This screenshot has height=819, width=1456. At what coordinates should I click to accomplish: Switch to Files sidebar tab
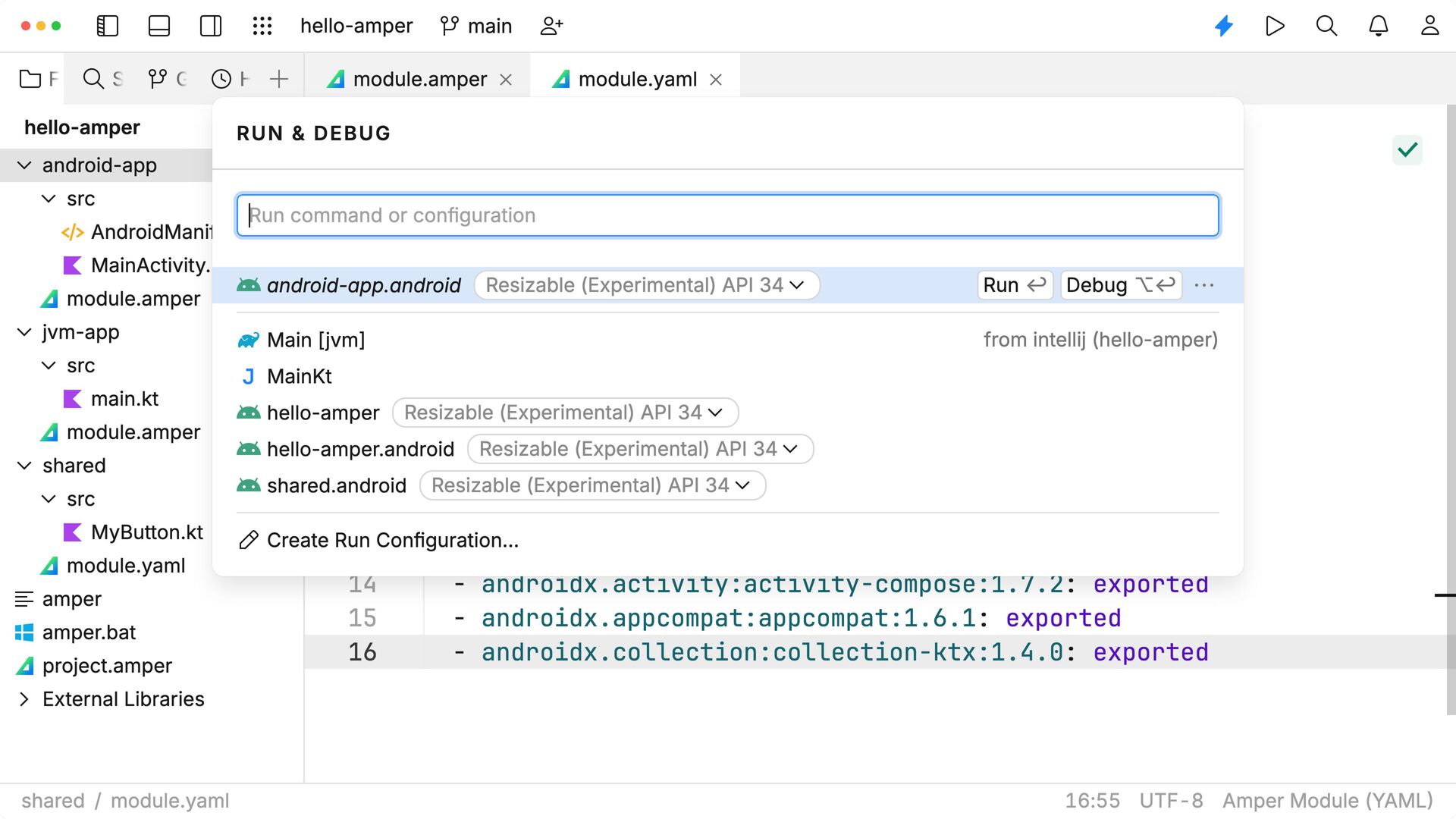point(38,79)
